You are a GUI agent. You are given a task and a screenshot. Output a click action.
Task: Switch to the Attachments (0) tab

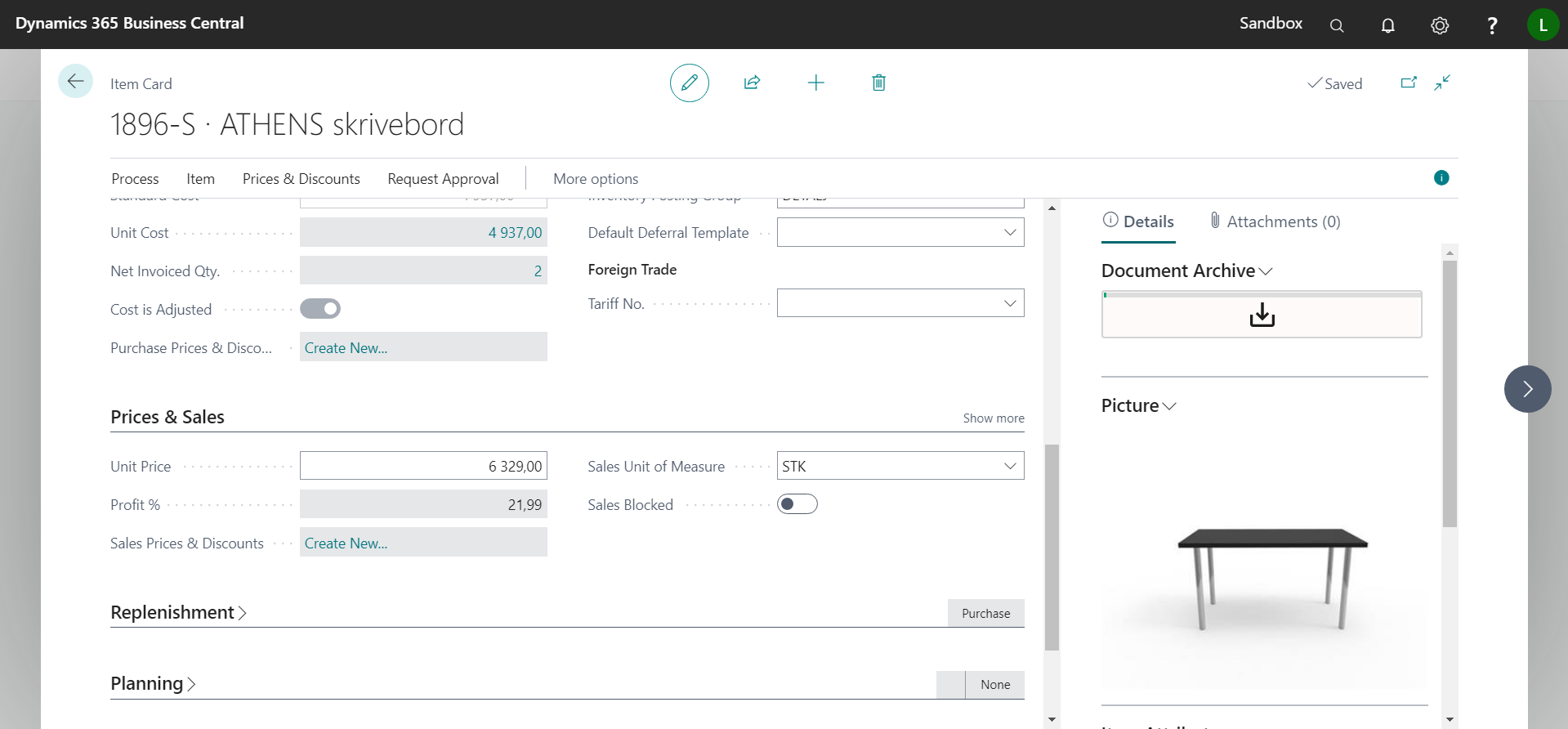(x=1275, y=221)
